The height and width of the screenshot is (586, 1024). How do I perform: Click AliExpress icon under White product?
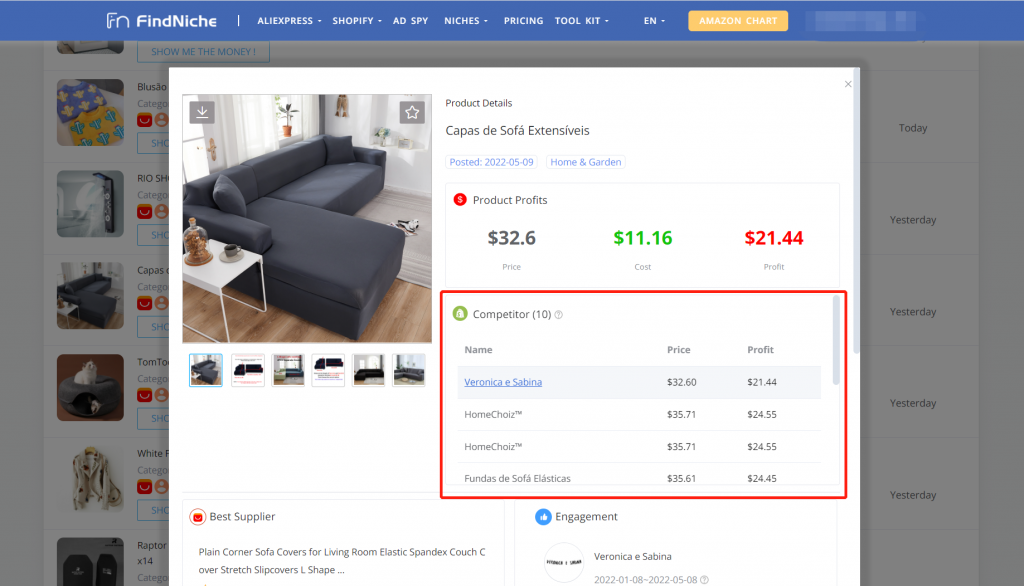click(144, 487)
